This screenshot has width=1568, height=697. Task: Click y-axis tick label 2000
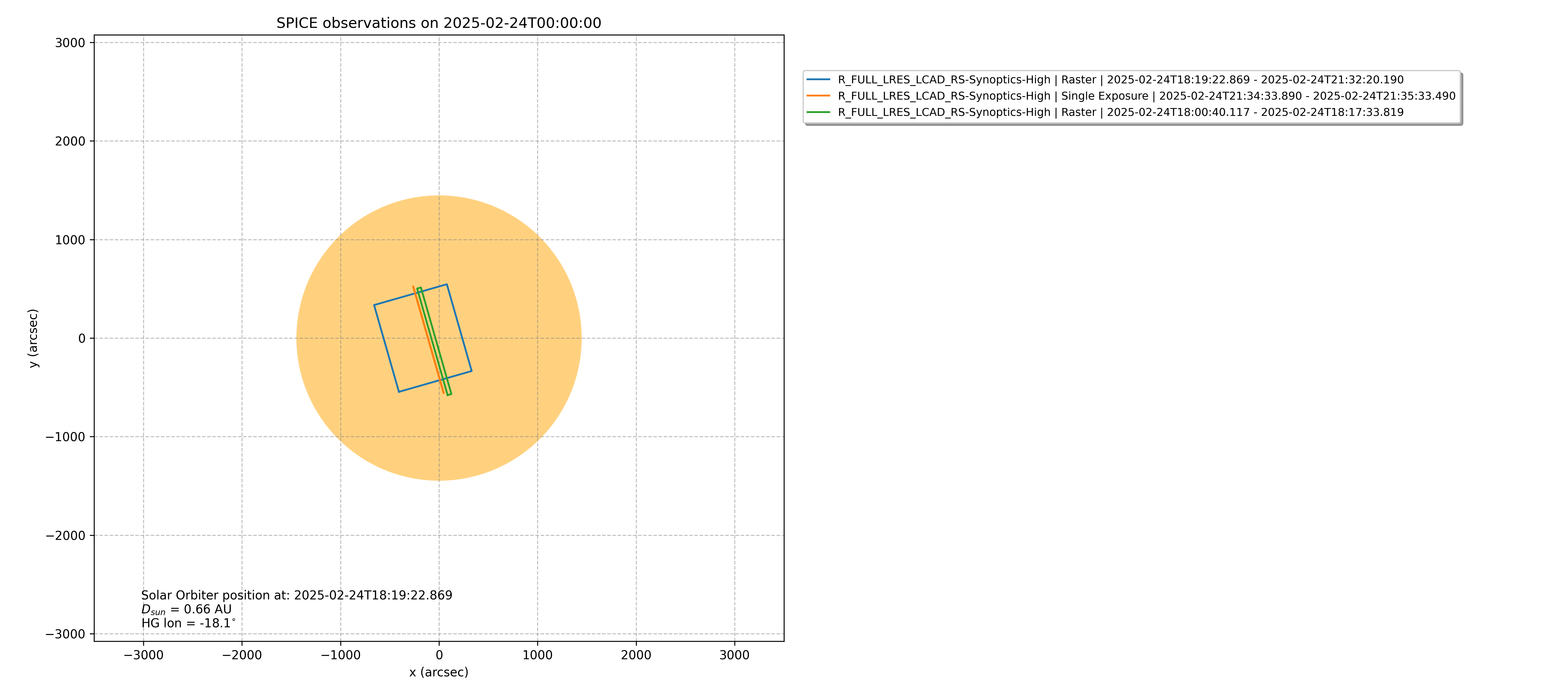pyautogui.click(x=70, y=141)
